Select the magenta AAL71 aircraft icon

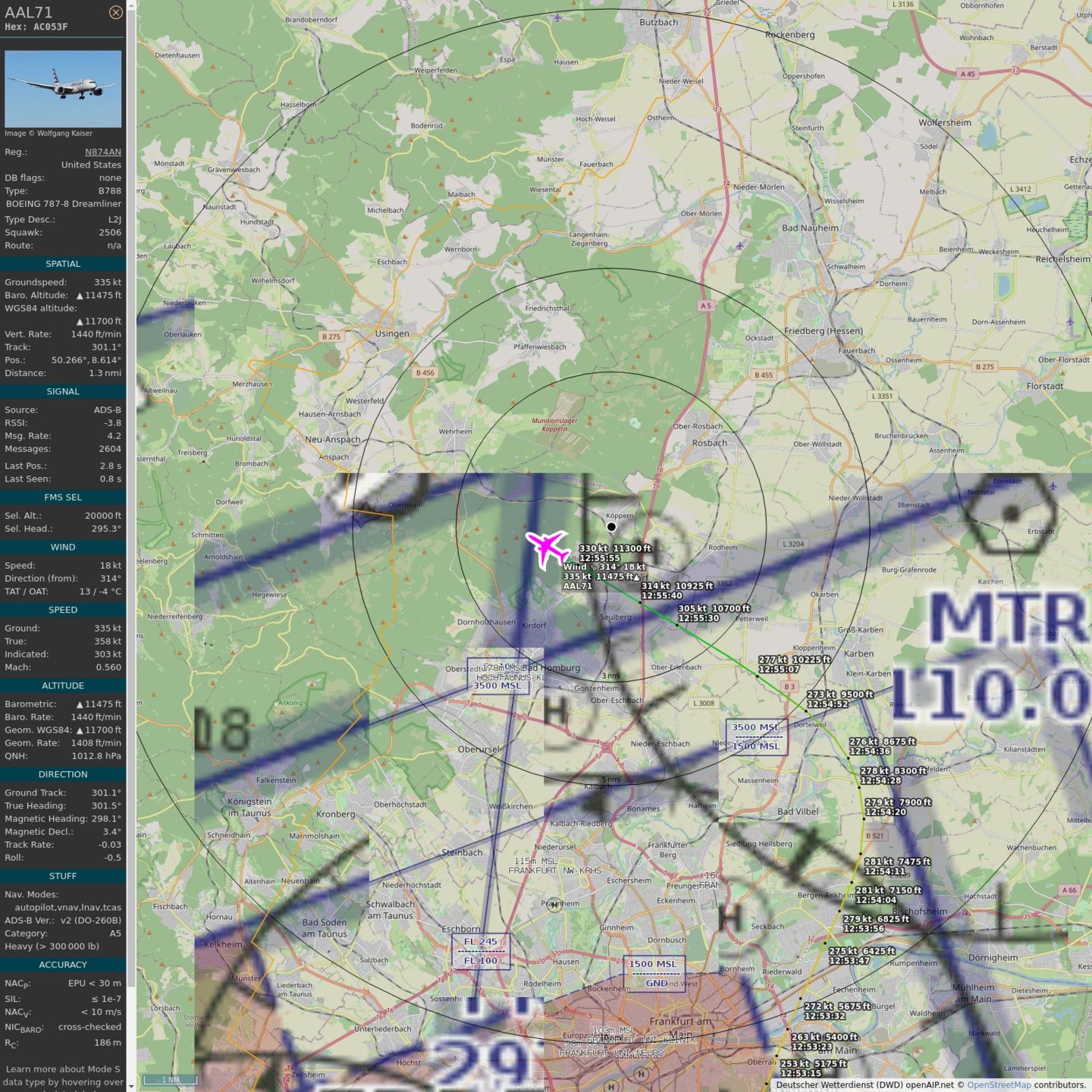point(548,548)
